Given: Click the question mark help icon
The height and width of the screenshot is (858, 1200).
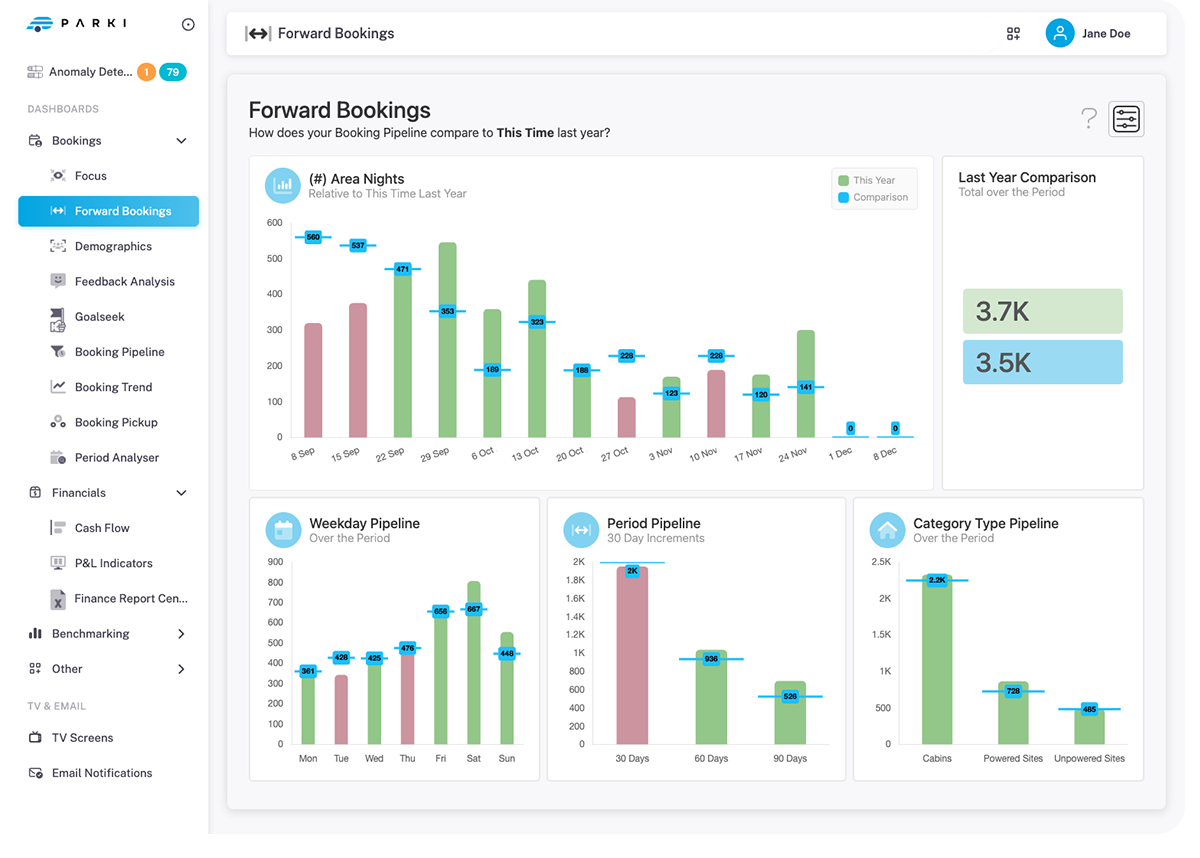Looking at the screenshot, I should 1089,118.
